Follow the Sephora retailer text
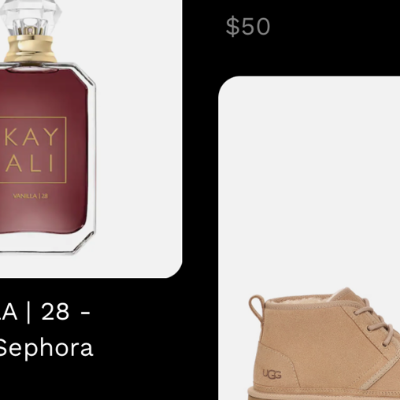The height and width of the screenshot is (400, 400). 46,348
